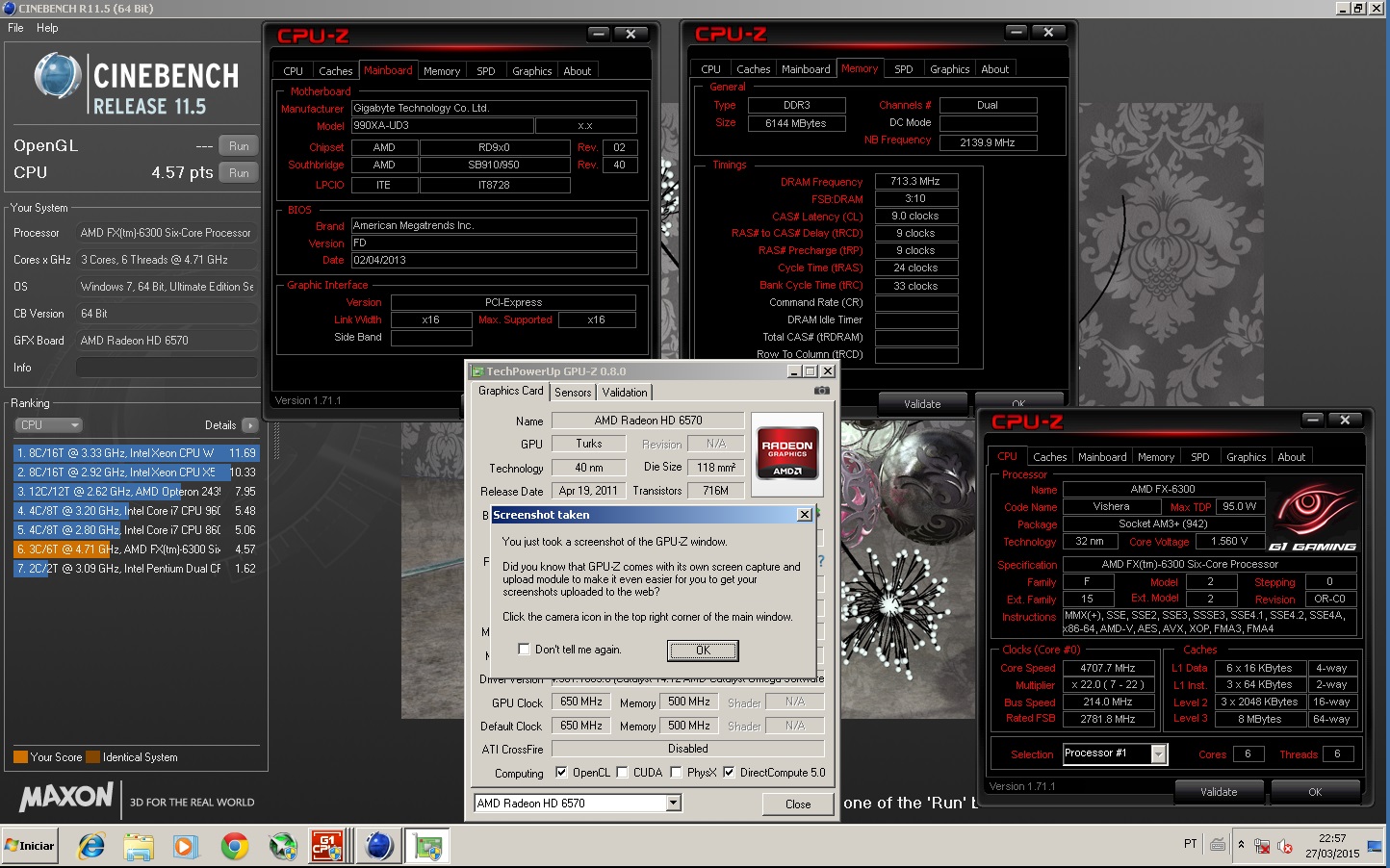Open the Help menu in Cinebench
This screenshot has width=1390, height=868.
pyautogui.click(x=47, y=28)
